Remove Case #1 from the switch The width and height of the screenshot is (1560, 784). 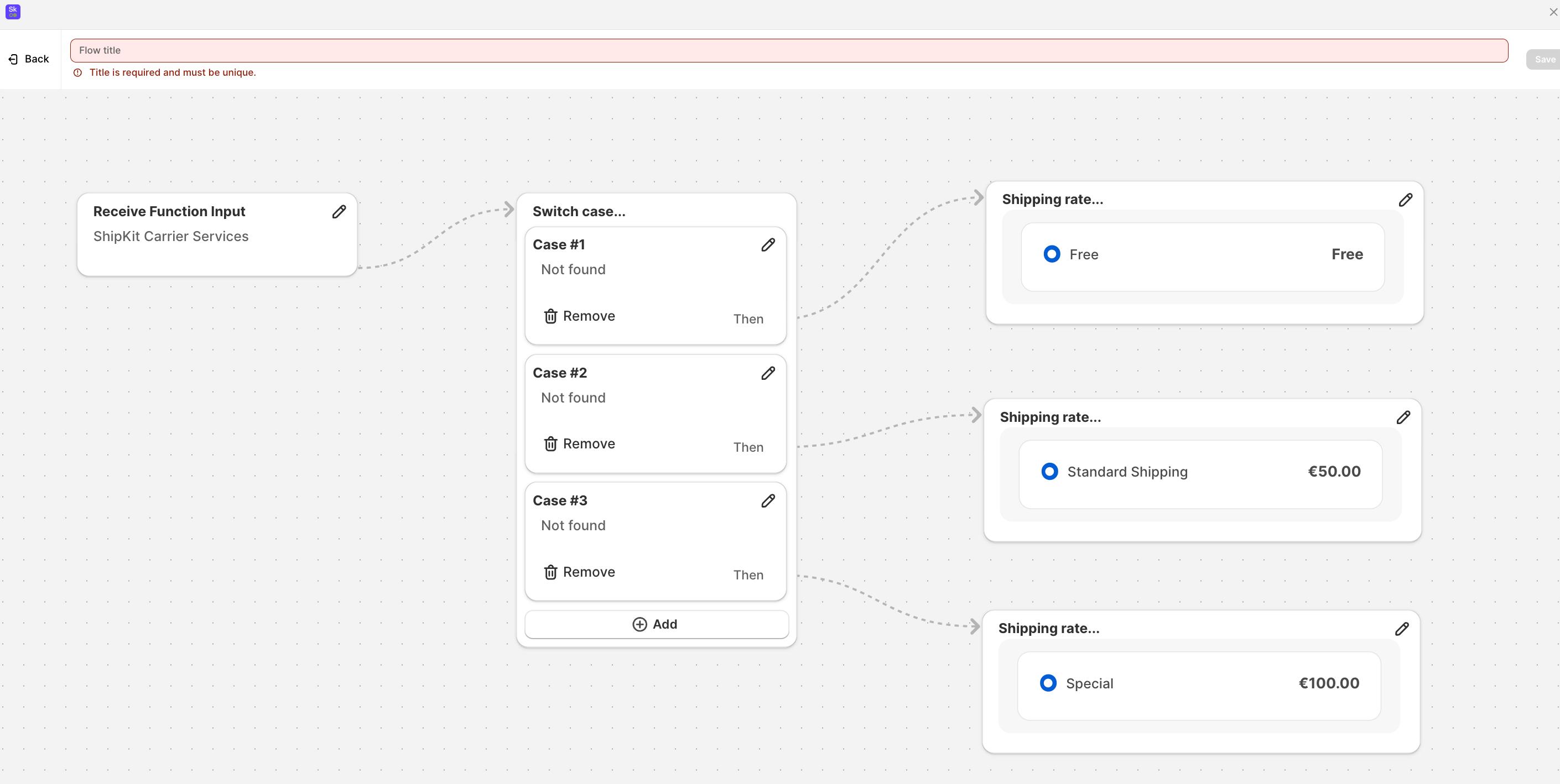pyautogui.click(x=580, y=316)
